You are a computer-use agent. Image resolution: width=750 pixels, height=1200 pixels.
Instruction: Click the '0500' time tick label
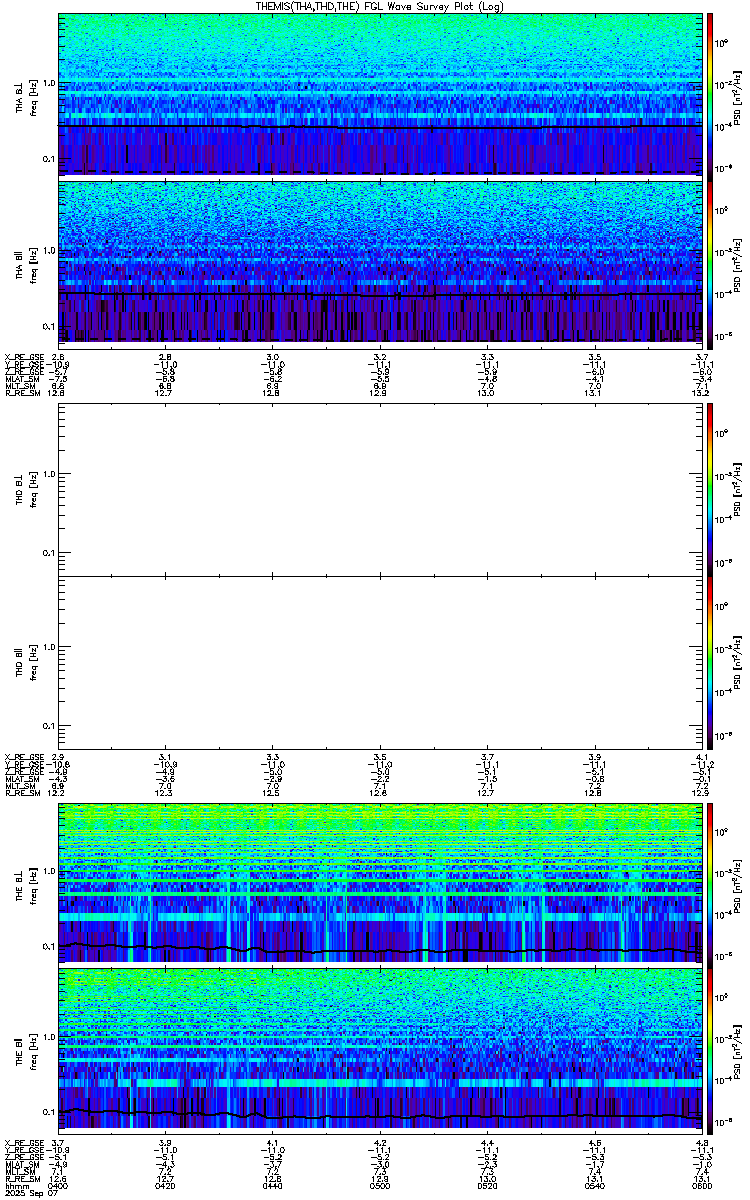point(380,1186)
